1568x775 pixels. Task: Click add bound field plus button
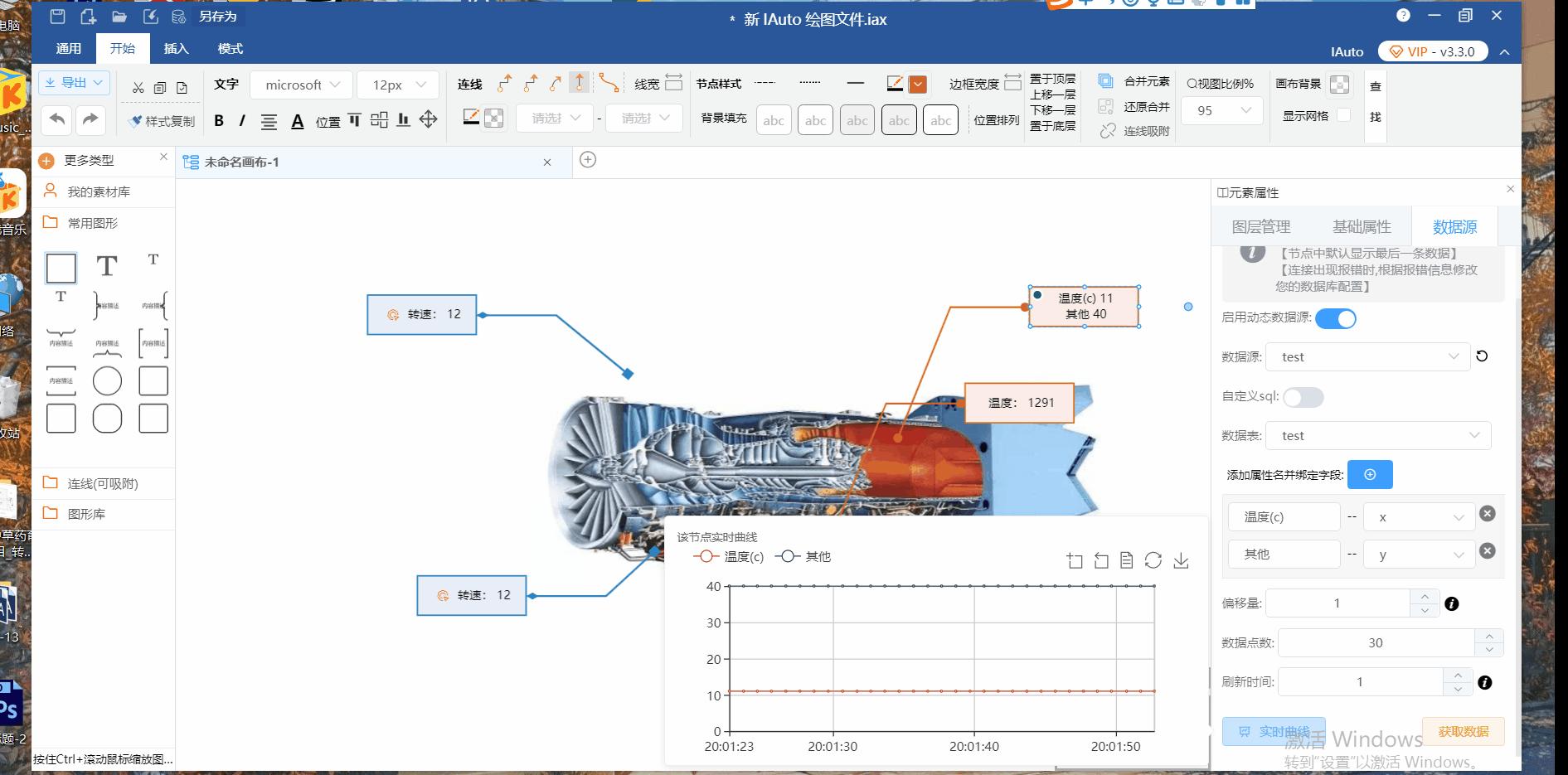[x=1370, y=475]
